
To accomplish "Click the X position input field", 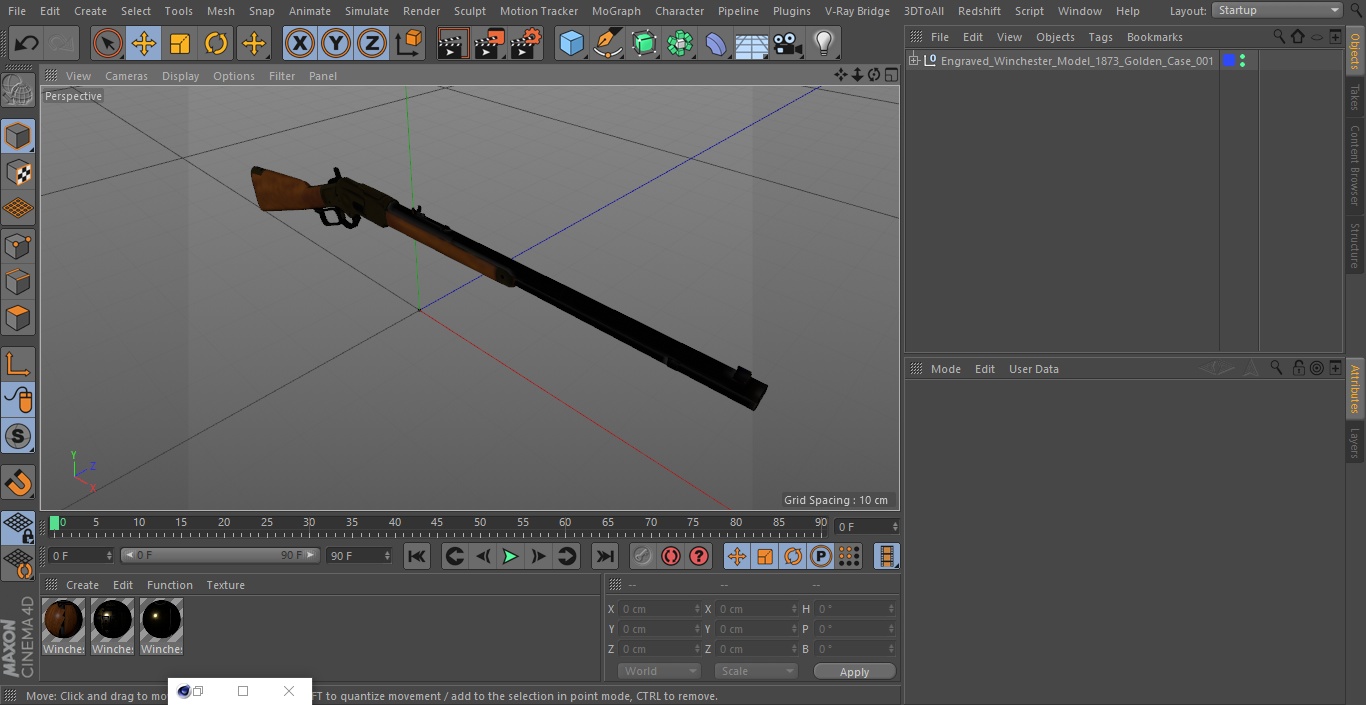I will [x=660, y=609].
